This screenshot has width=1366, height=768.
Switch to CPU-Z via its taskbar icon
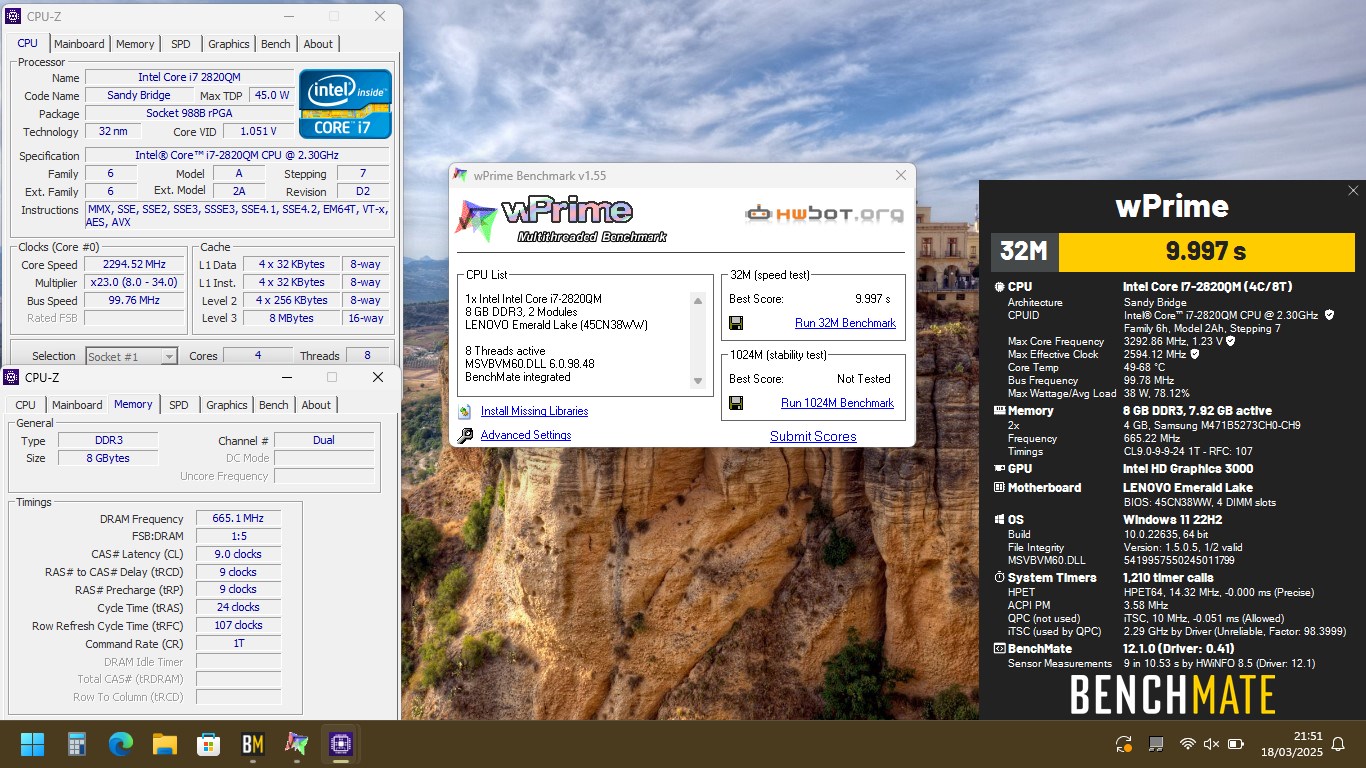341,744
